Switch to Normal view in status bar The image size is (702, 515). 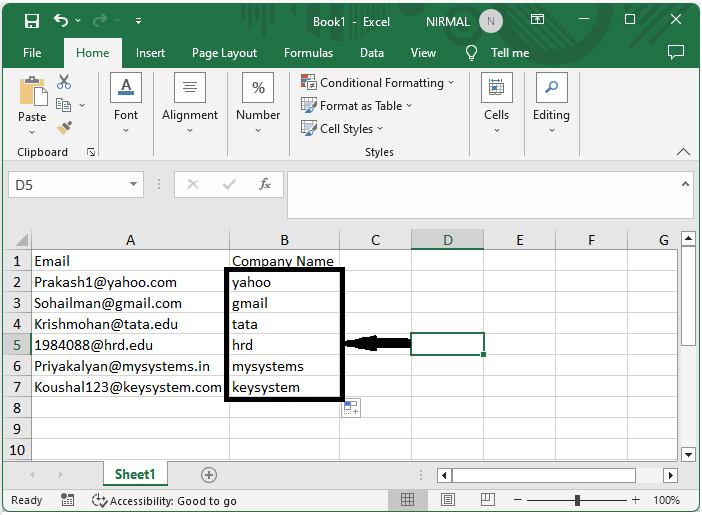(408, 500)
